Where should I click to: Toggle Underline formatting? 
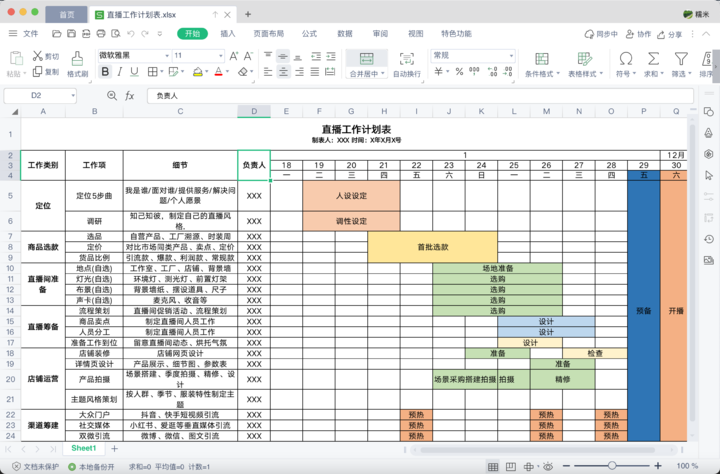coord(134,72)
